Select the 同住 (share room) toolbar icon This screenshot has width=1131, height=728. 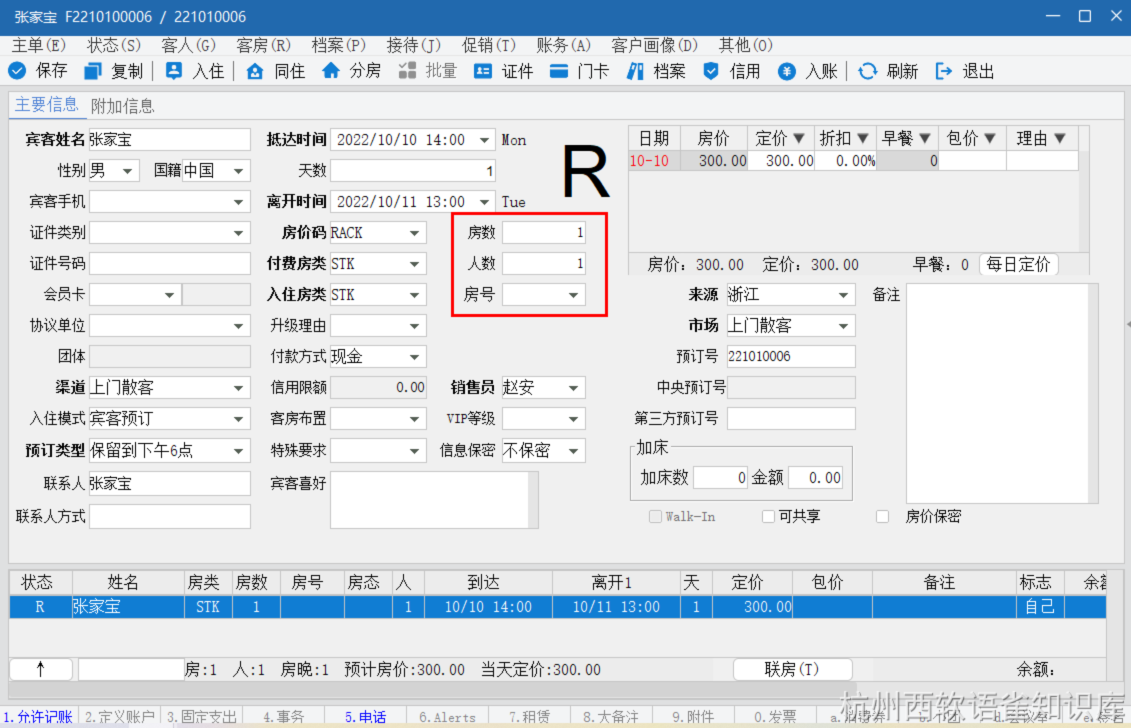pyautogui.click(x=255, y=71)
